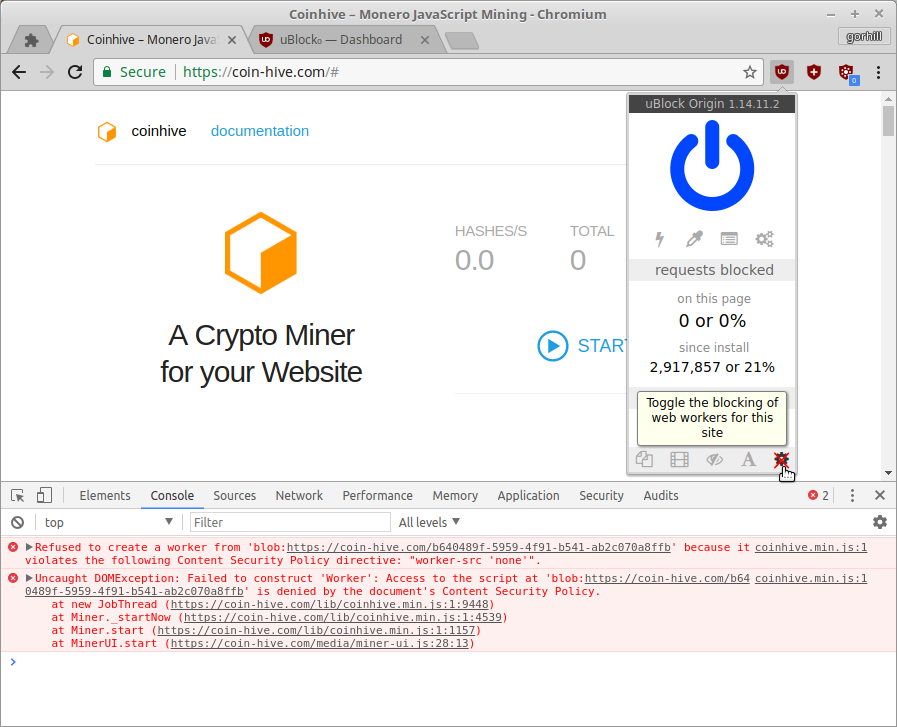Viewport: 897px width, 727px height.
Task: Start the miner play button
Action: point(553,346)
